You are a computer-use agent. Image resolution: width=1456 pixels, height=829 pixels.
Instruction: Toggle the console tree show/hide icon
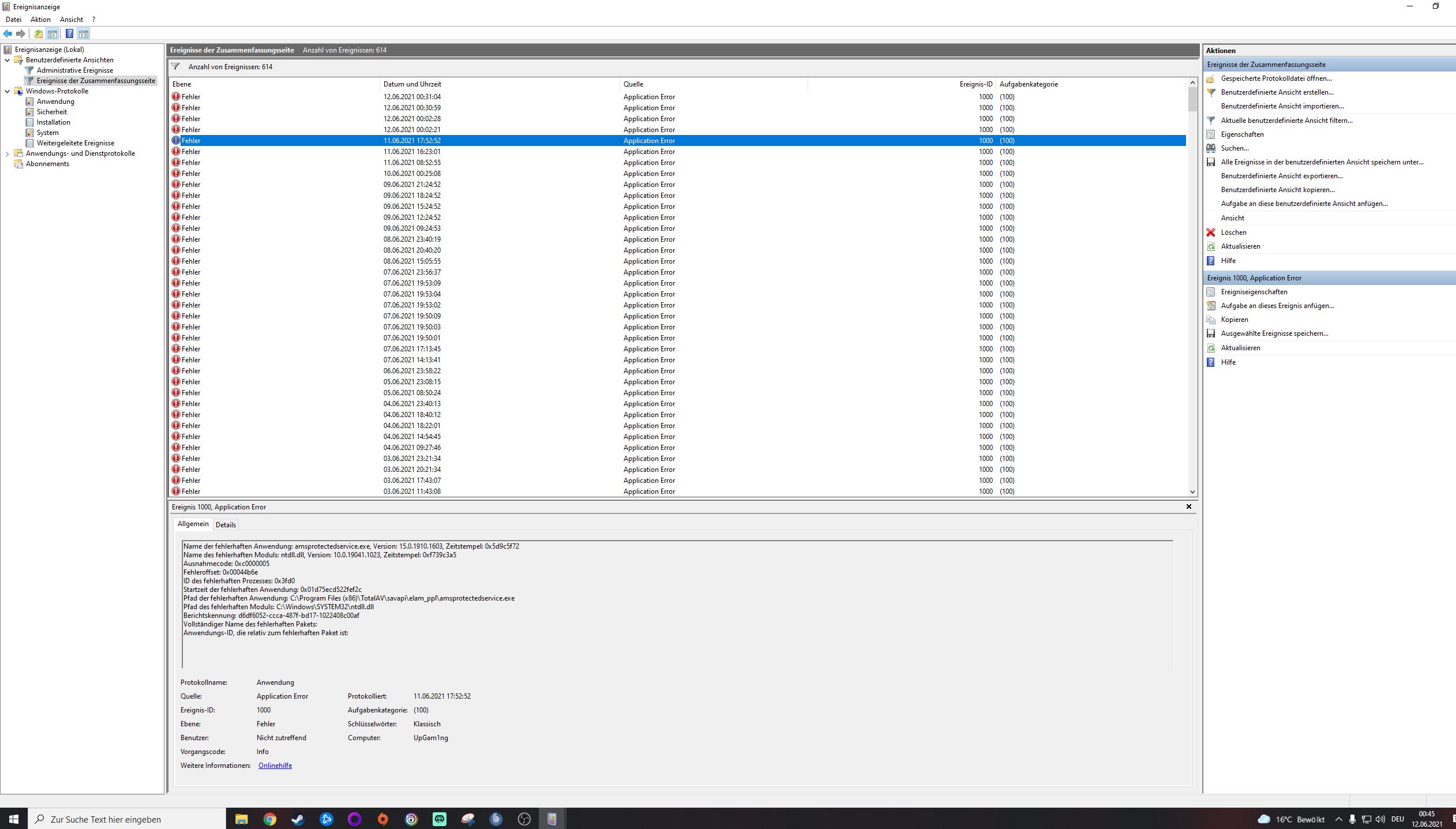point(52,33)
